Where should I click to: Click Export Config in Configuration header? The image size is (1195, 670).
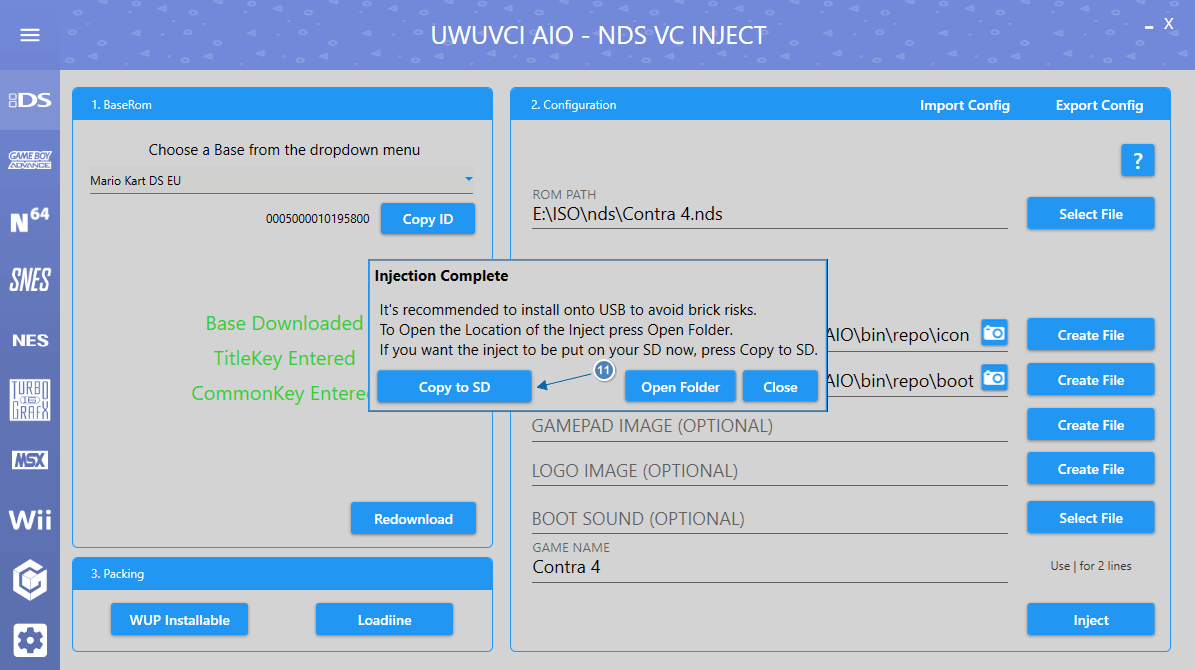[1099, 105]
